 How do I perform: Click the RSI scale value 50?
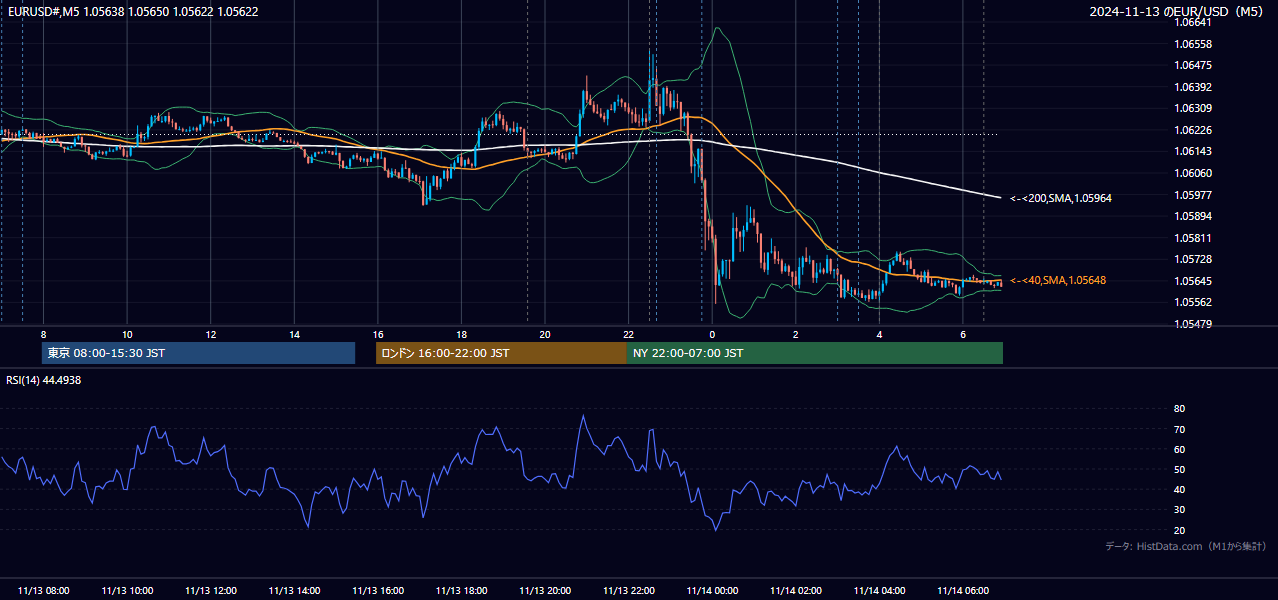[x=1179, y=469]
